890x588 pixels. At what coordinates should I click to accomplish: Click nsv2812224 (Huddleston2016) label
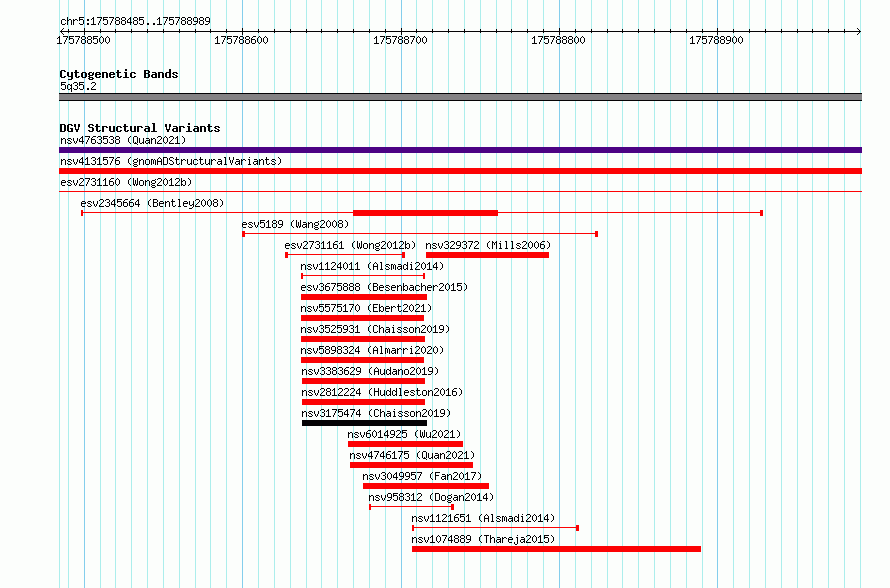(x=382, y=392)
